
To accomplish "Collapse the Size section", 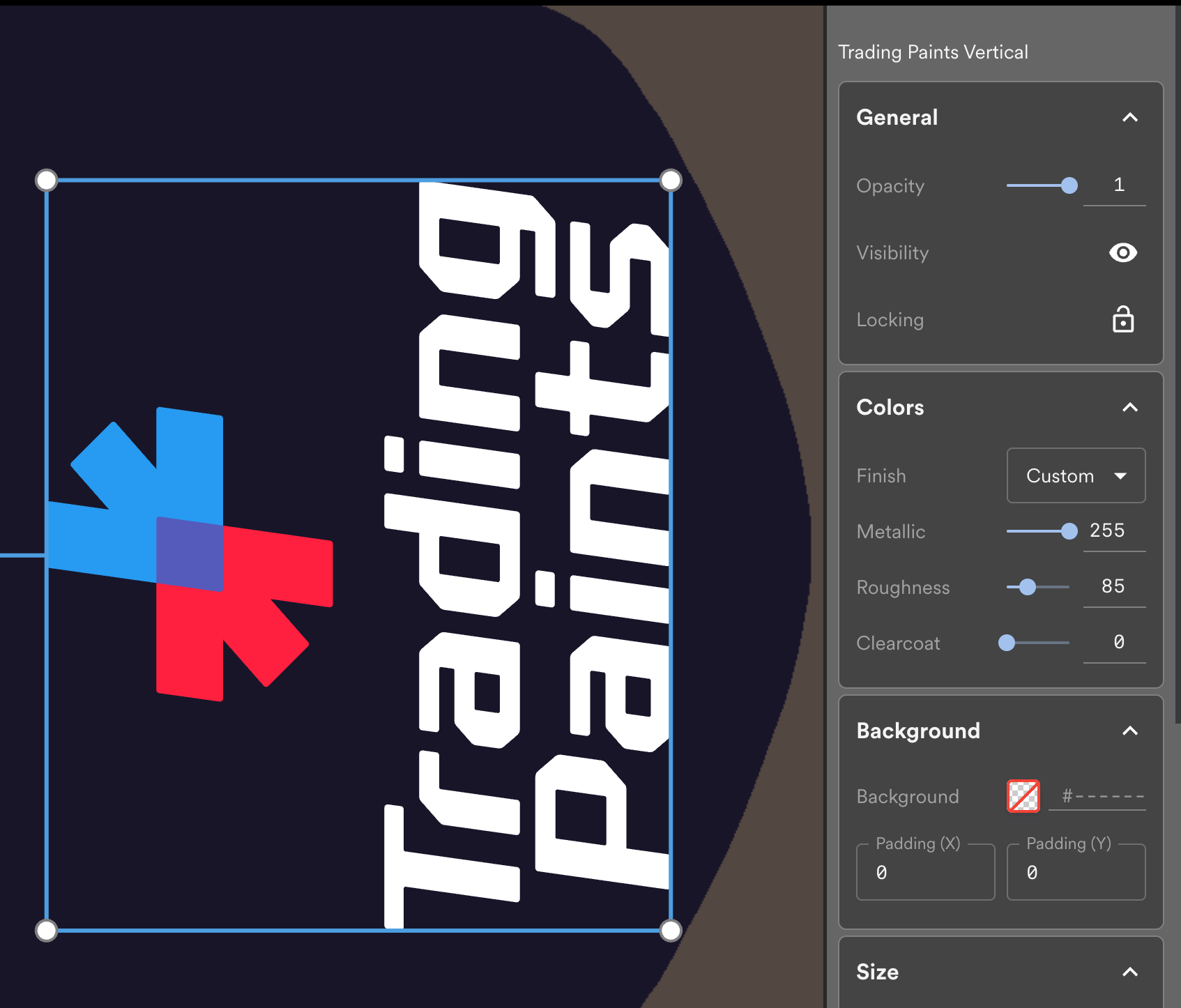I will click(1130, 972).
